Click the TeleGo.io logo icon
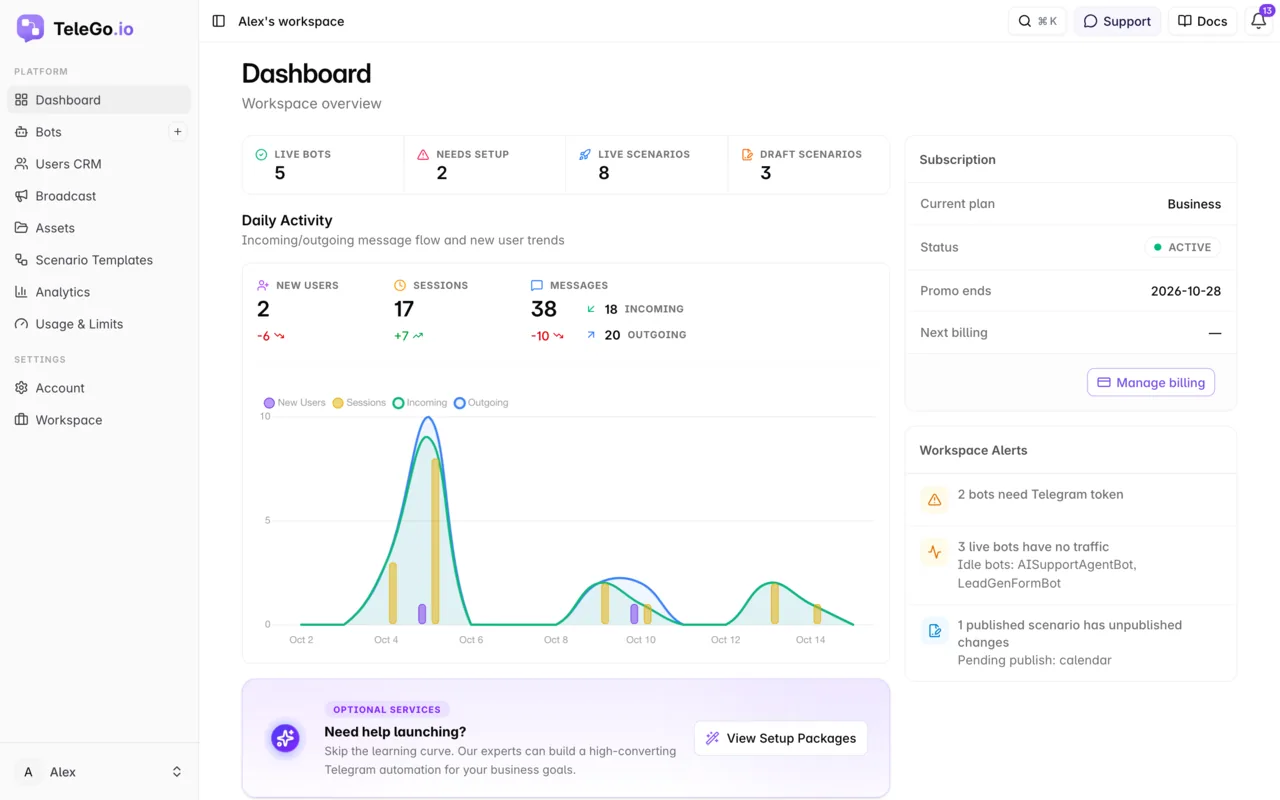 pyautogui.click(x=30, y=28)
